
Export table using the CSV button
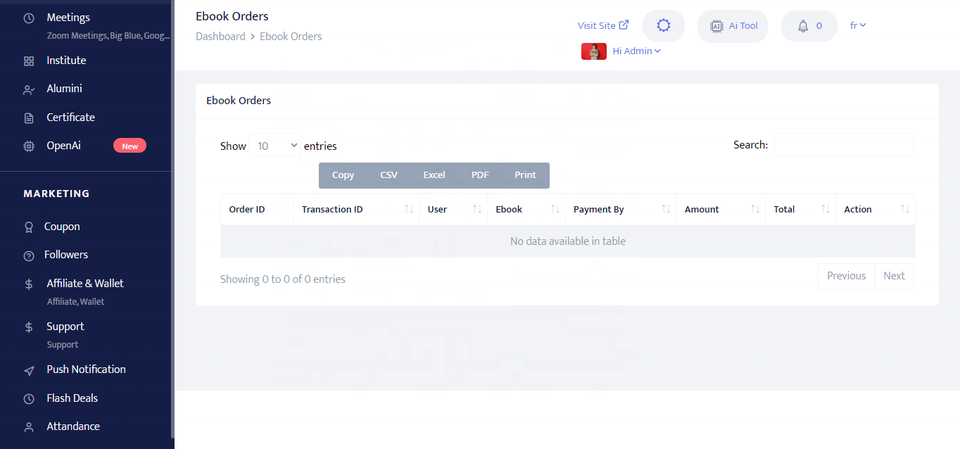(388, 175)
